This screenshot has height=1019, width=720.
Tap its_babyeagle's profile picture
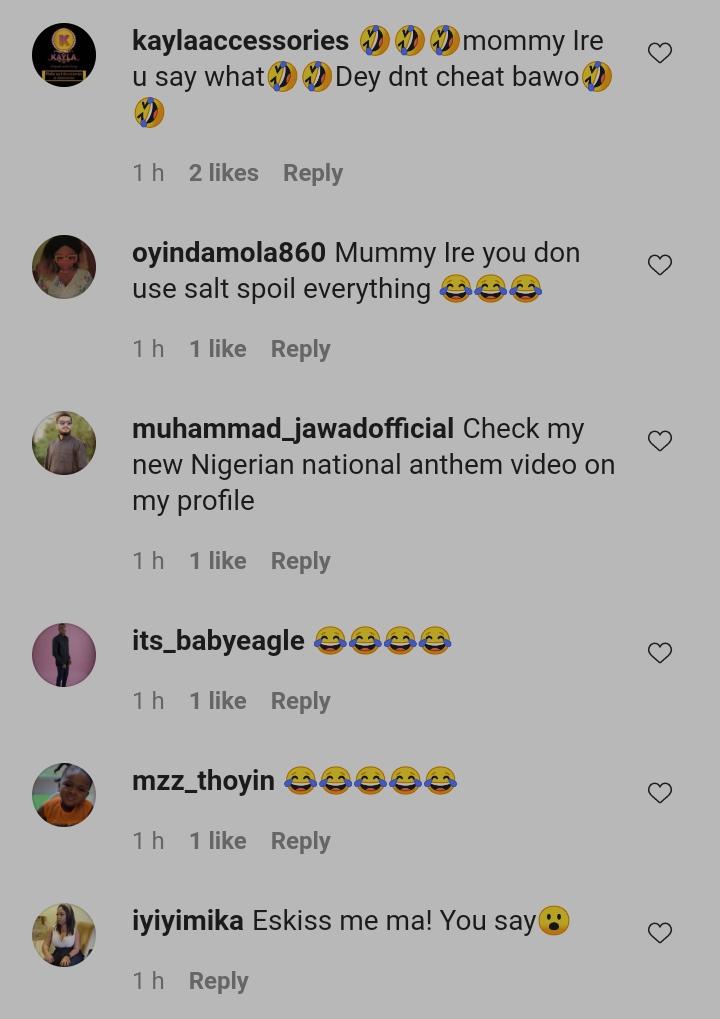64,655
